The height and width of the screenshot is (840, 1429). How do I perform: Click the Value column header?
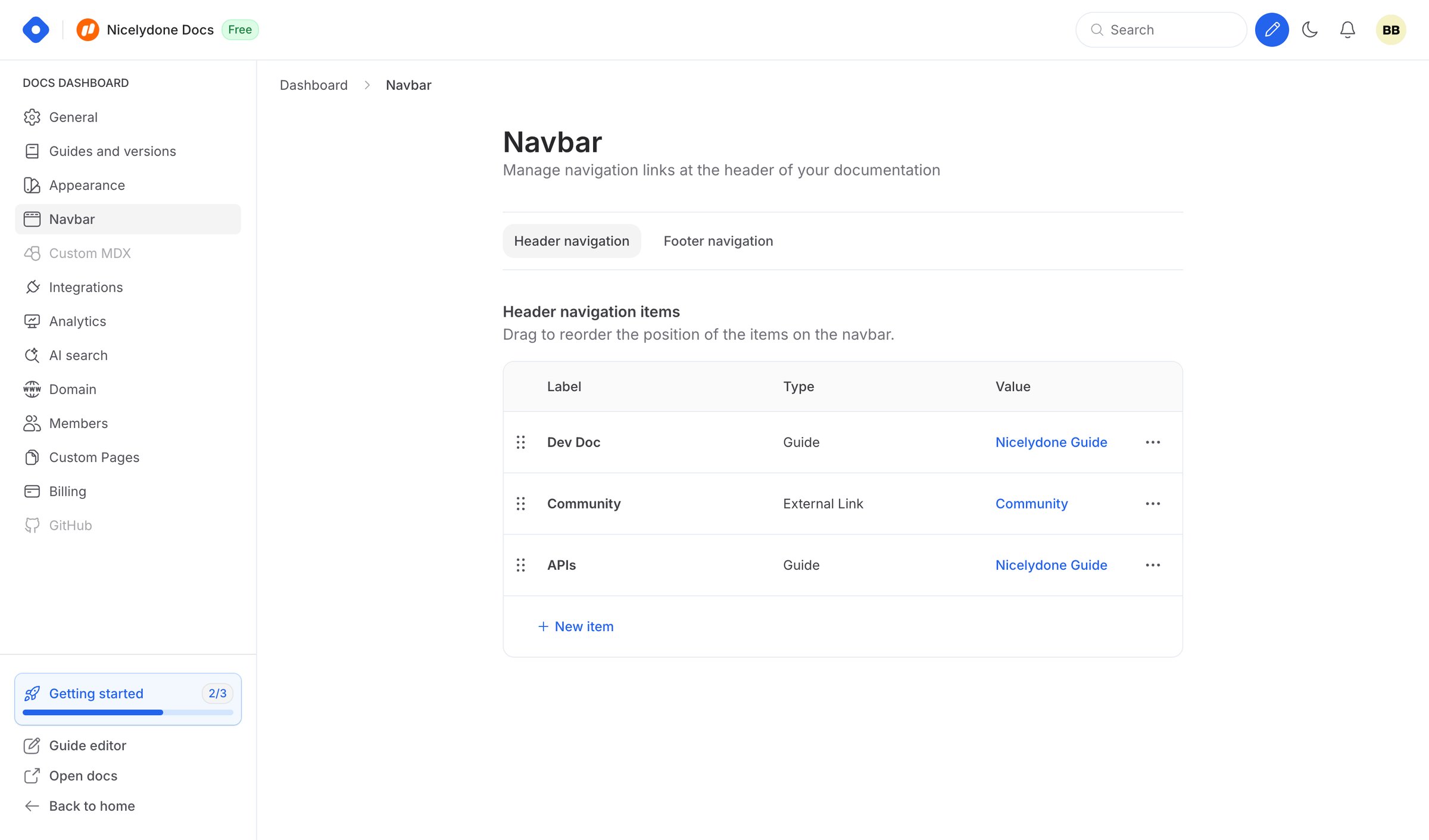[x=1013, y=386]
